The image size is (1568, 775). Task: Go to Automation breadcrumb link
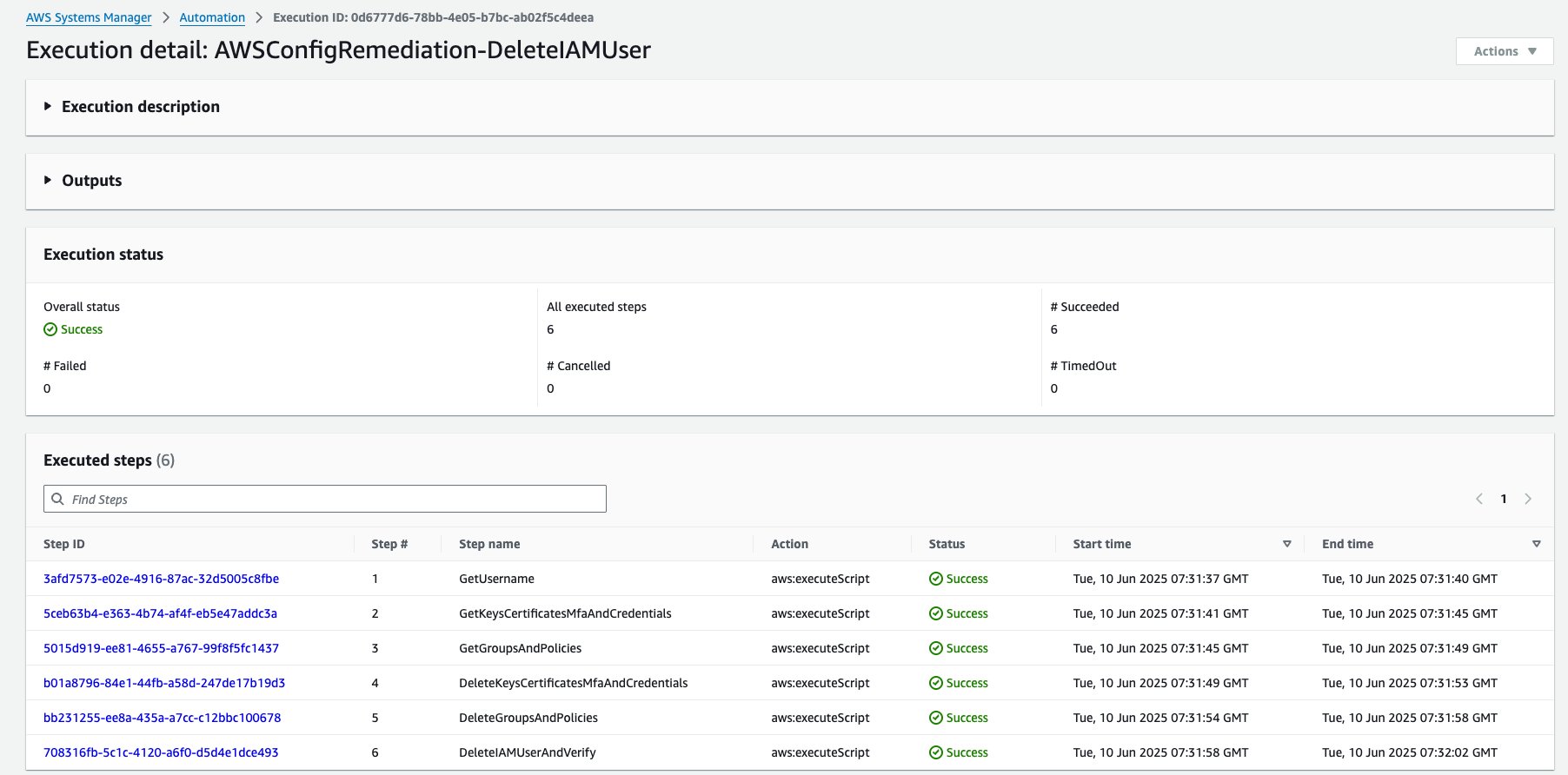(212, 17)
